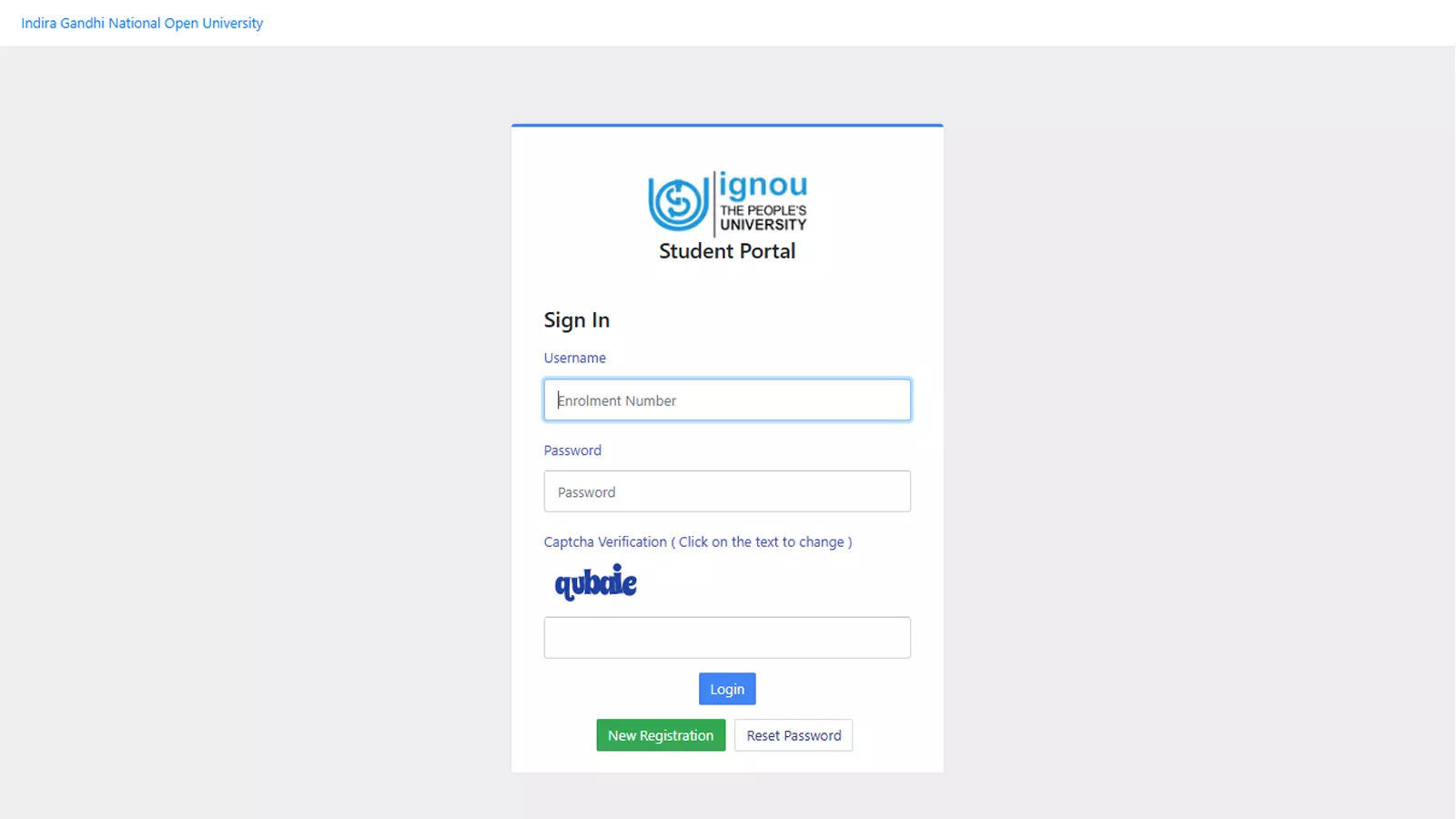
Task: Click 'Click on the text to change' hint
Action: point(762,541)
